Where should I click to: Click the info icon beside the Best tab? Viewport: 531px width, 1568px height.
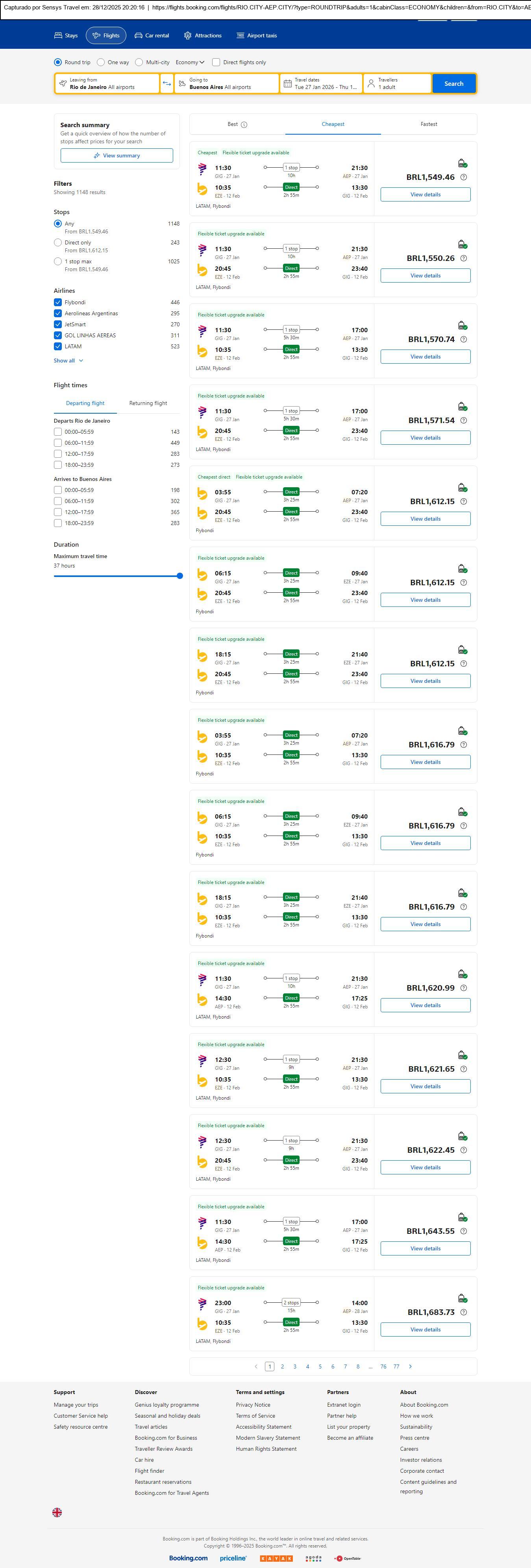pyautogui.click(x=244, y=125)
